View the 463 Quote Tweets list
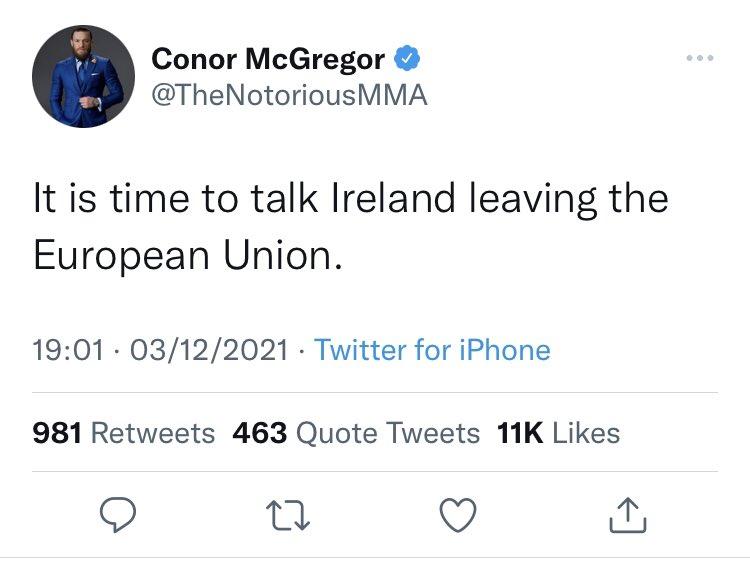Viewport: 750px width, 562px height. (356, 433)
